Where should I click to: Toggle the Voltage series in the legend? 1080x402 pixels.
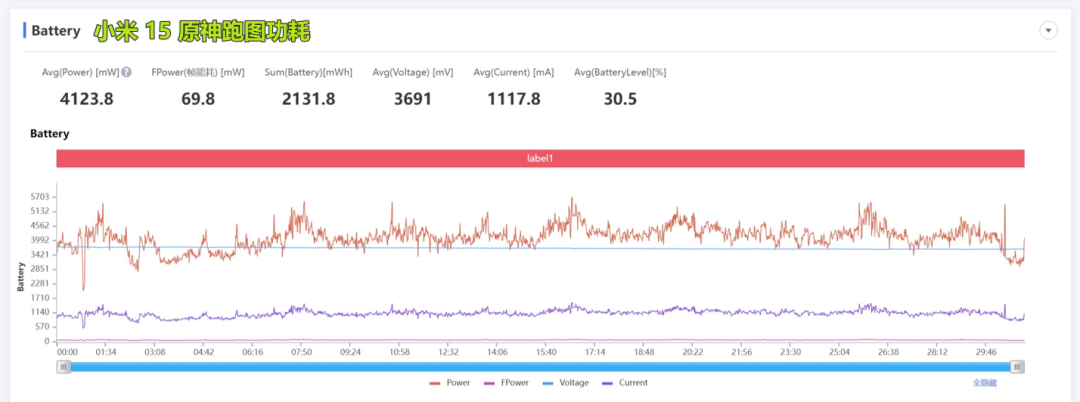565,383
